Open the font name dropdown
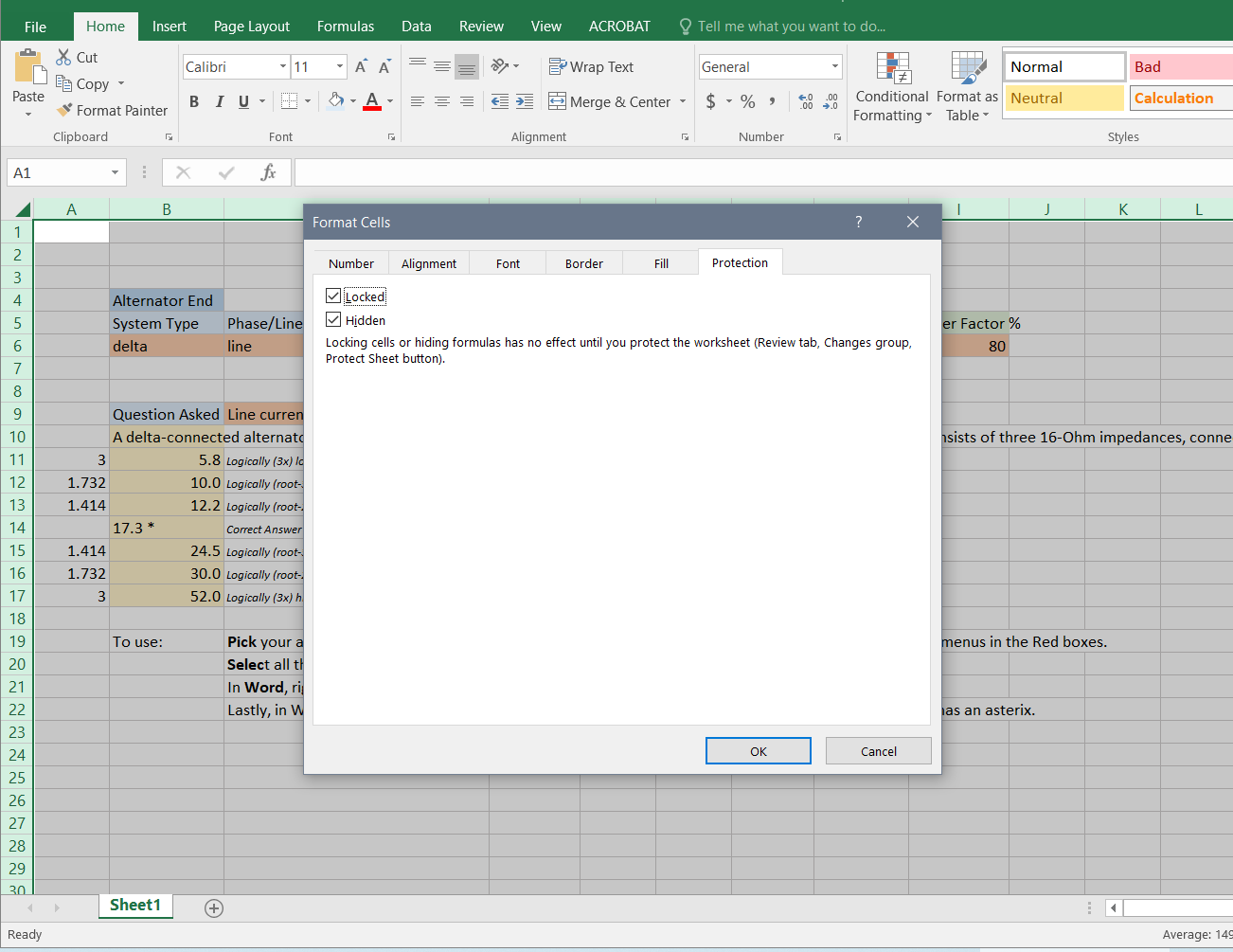The image size is (1233, 952). click(x=283, y=66)
